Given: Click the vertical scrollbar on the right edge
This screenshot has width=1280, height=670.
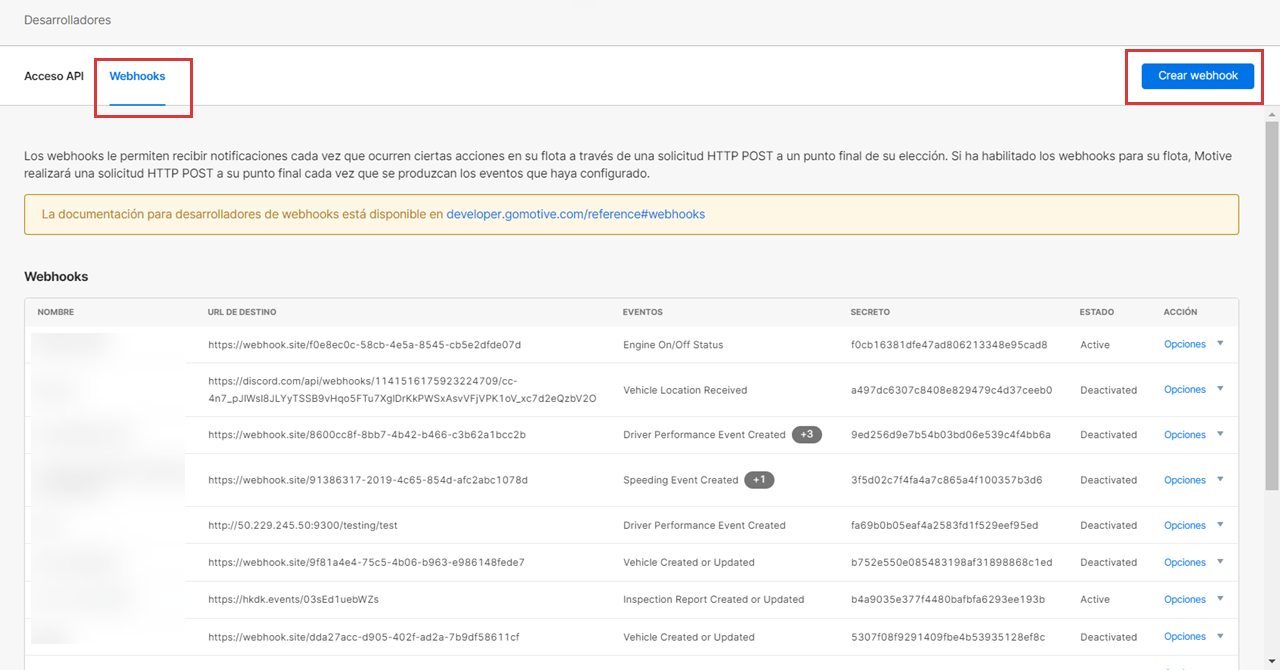Looking at the screenshot, I should [1272, 300].
